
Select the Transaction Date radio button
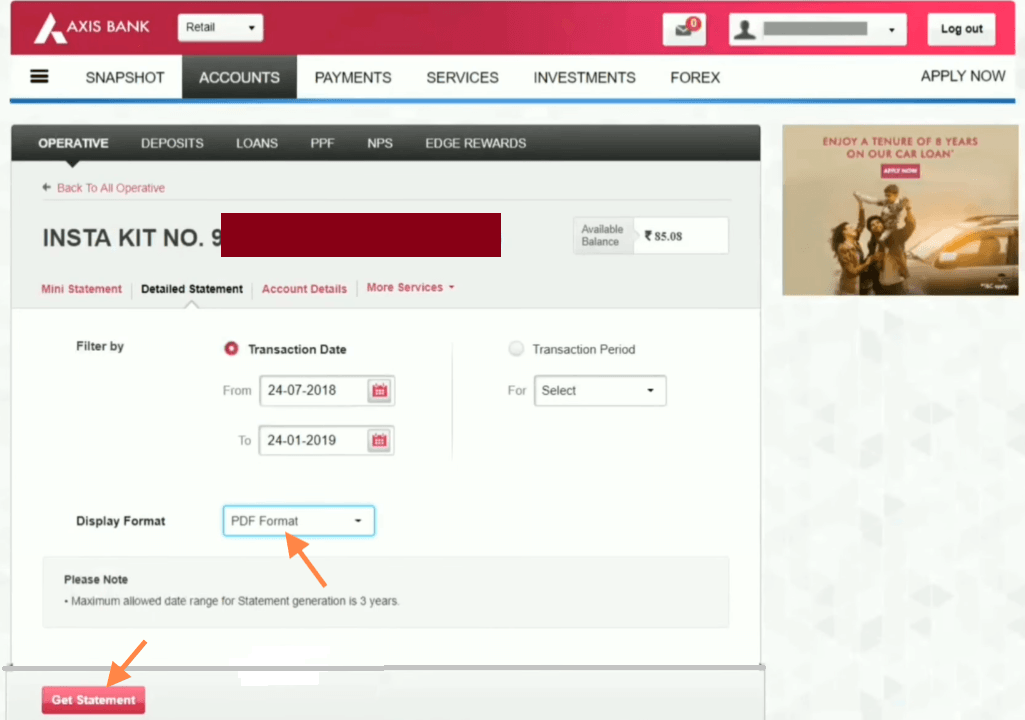click(x=231, y=349)
